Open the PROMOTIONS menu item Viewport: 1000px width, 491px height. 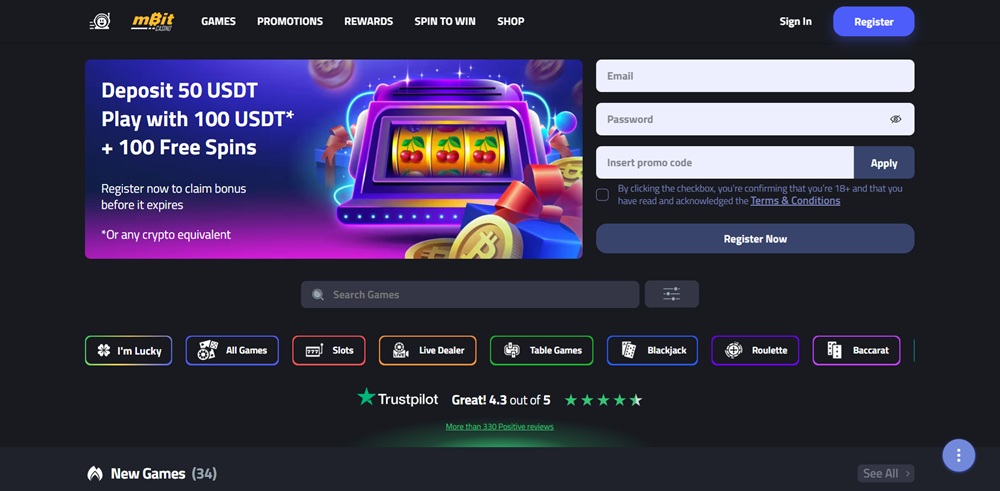point(290,21)
